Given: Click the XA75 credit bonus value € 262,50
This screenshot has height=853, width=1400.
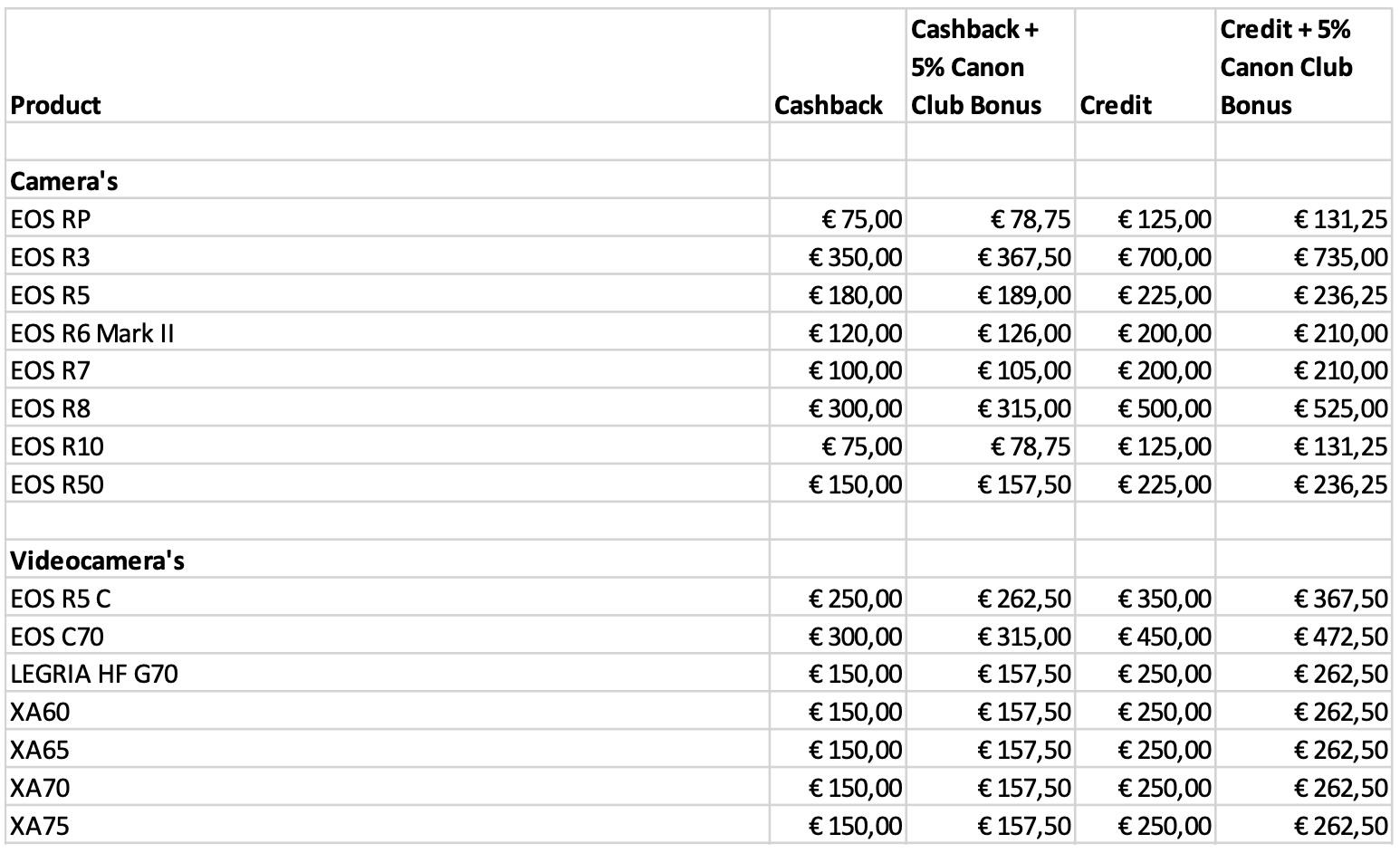Looking at the screenshot, I should (1340, 826).
